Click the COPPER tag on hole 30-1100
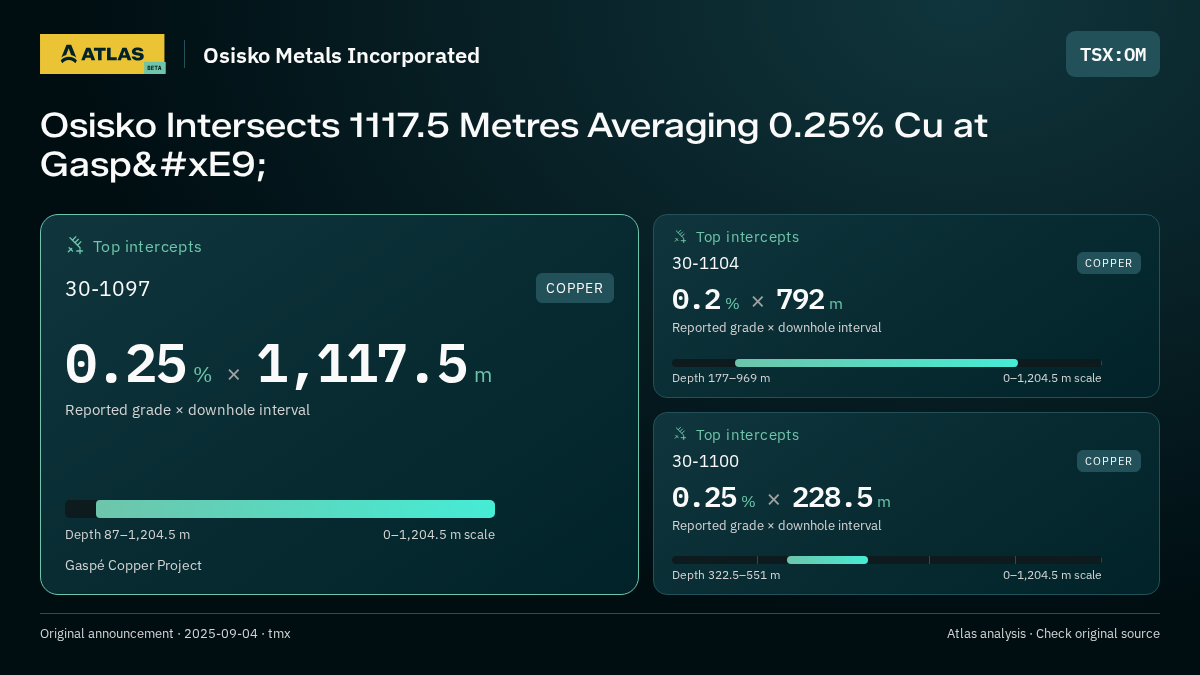This screenshot has height=675, width=1200. 1109,461
